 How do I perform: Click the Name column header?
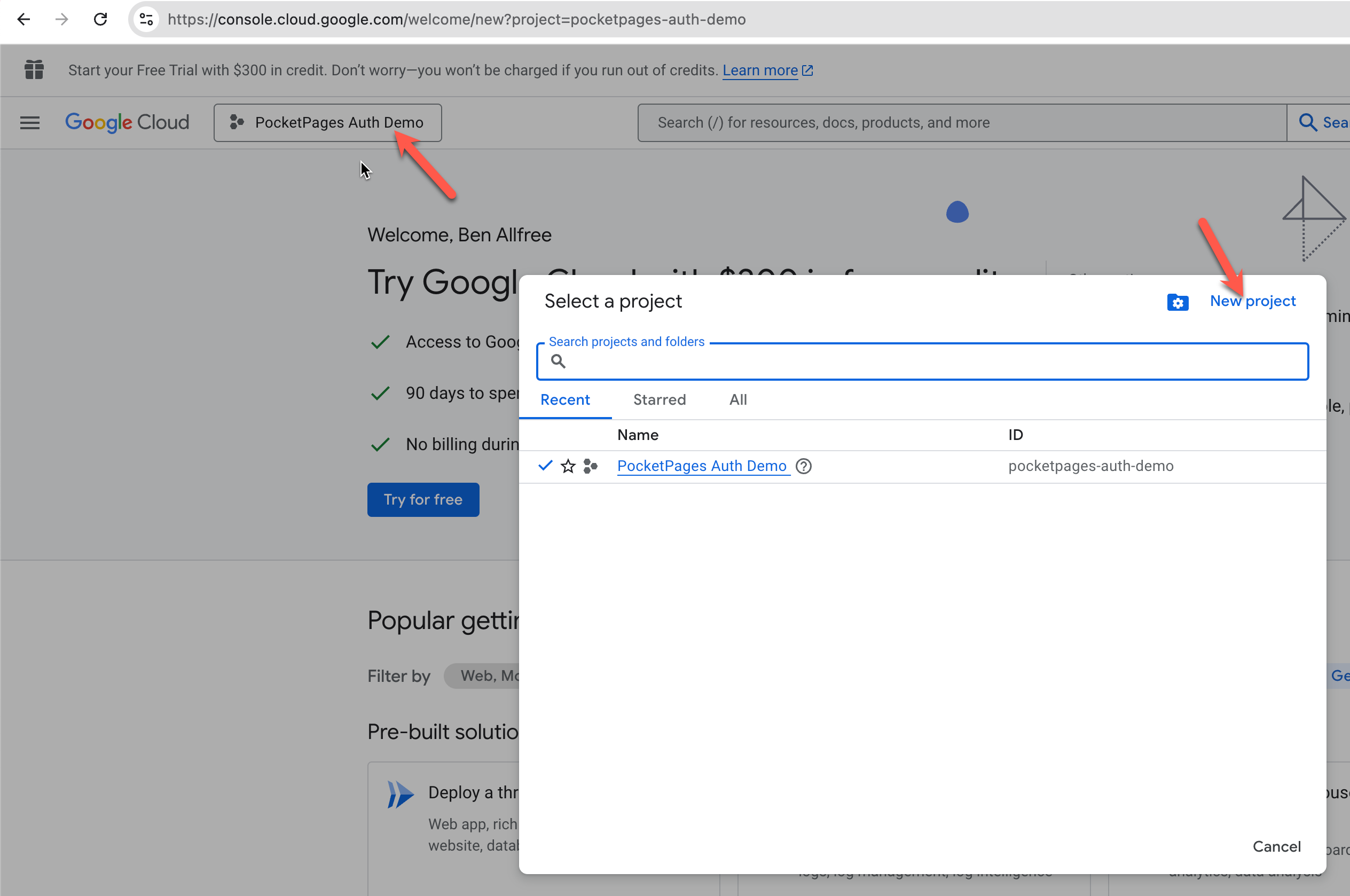638,435
